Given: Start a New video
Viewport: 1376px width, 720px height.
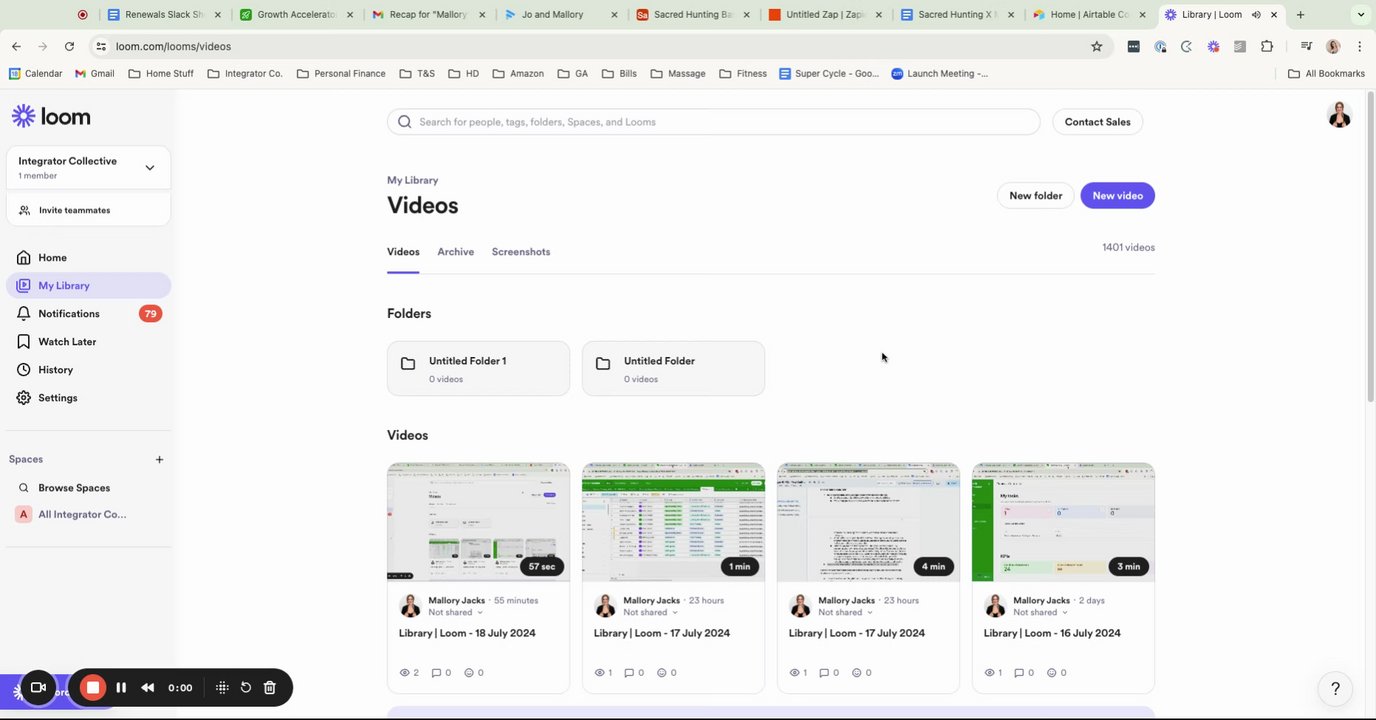Looking at the screenshot, I should pyautogui.click(x=1117, y=196).
